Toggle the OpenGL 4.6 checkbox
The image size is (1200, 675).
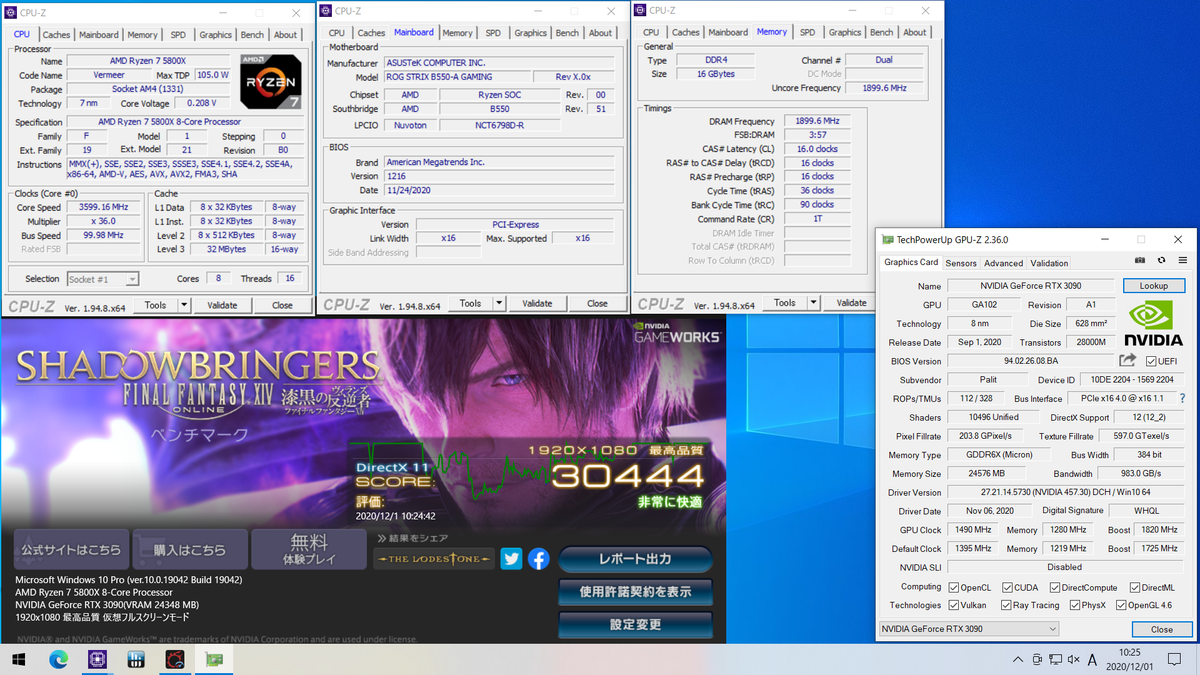[x=1121, y=605]
